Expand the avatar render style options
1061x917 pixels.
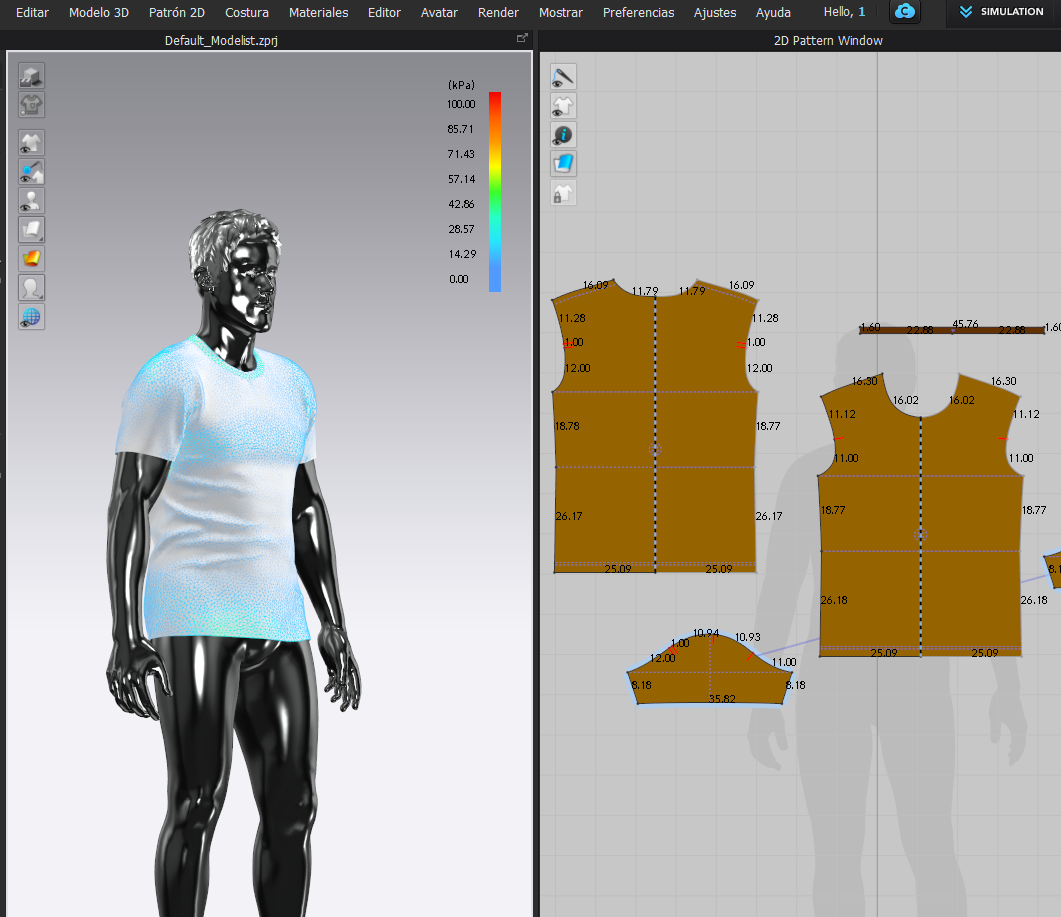(32, 288)
